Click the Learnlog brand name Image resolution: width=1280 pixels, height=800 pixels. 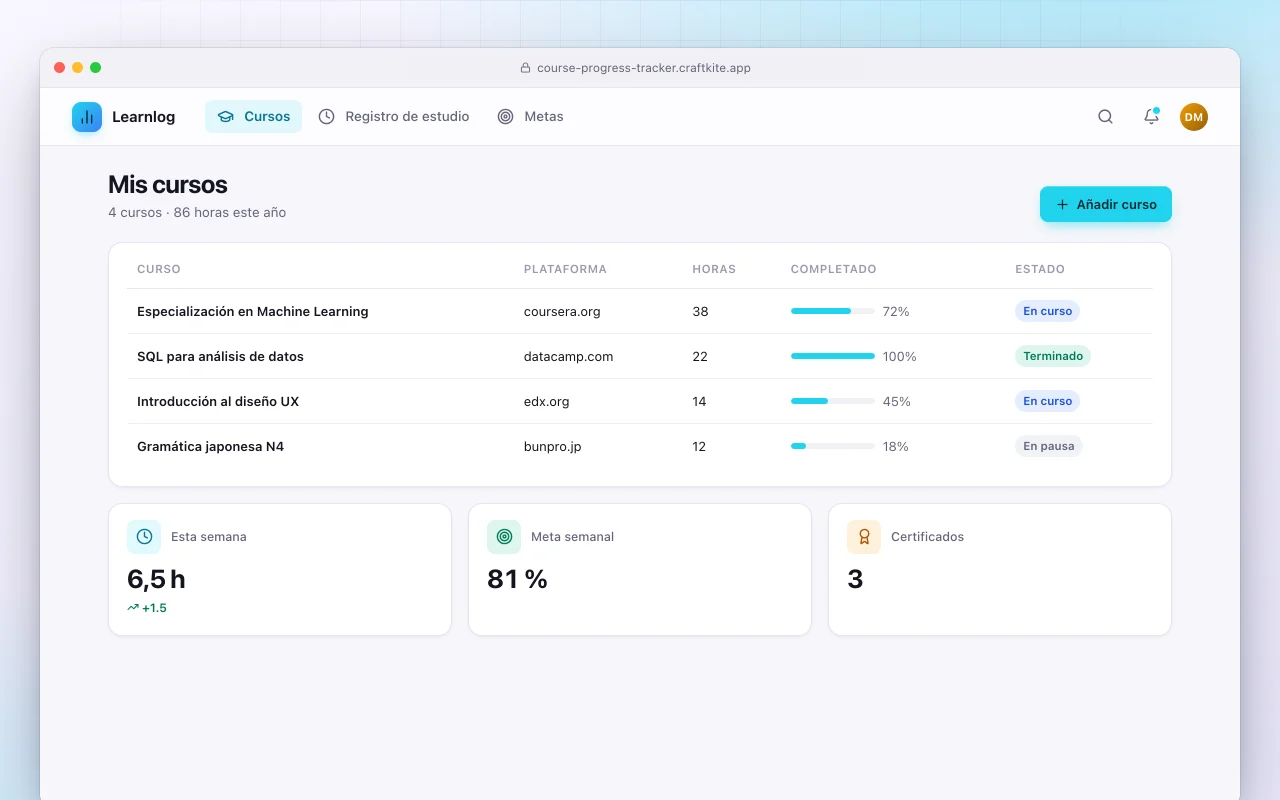point(143,117)
